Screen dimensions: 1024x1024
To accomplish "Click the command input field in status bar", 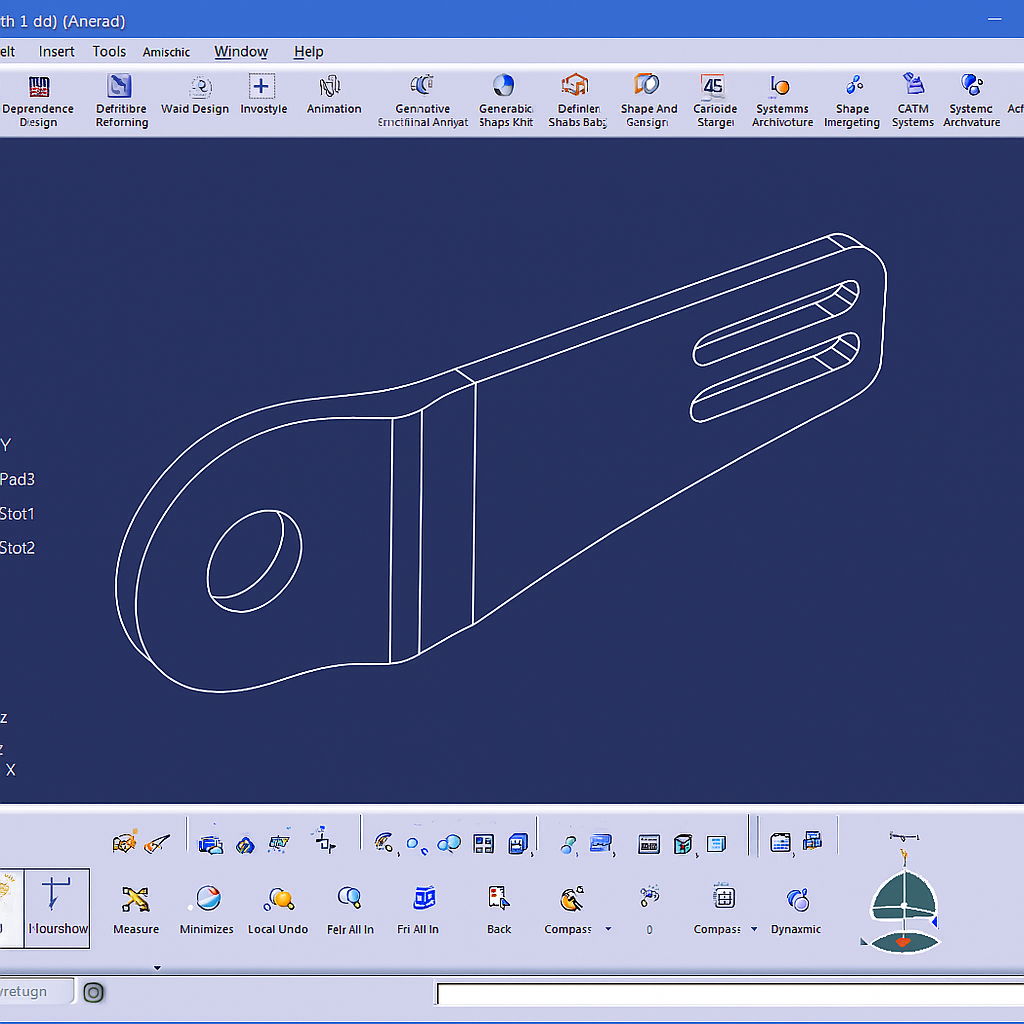I will click(730, 995).
